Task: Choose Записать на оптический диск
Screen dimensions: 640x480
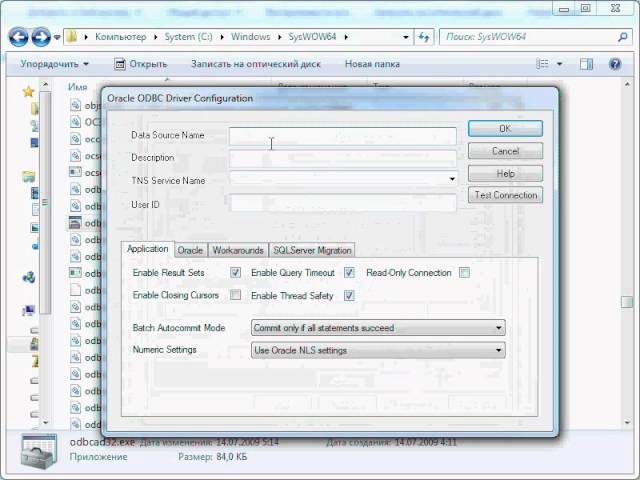Action: coord(256,64)
